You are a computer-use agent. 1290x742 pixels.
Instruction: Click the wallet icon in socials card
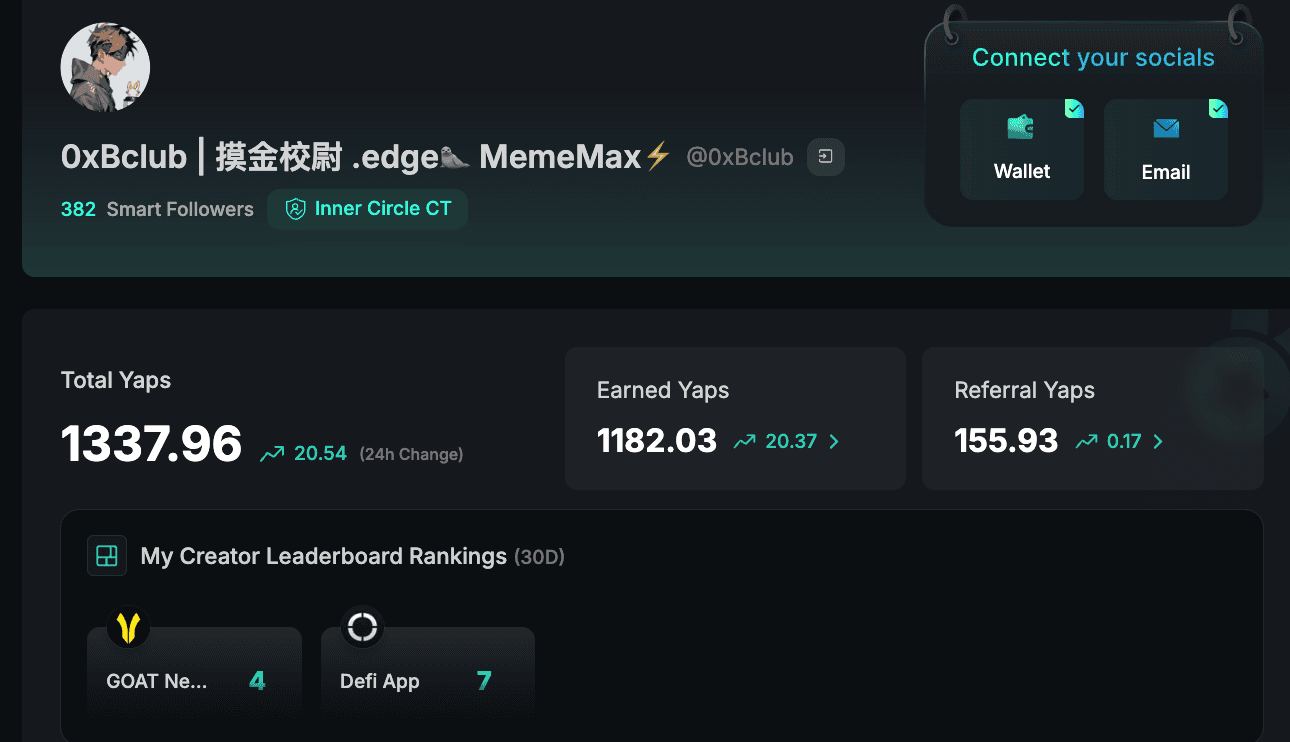(1020, 128)
